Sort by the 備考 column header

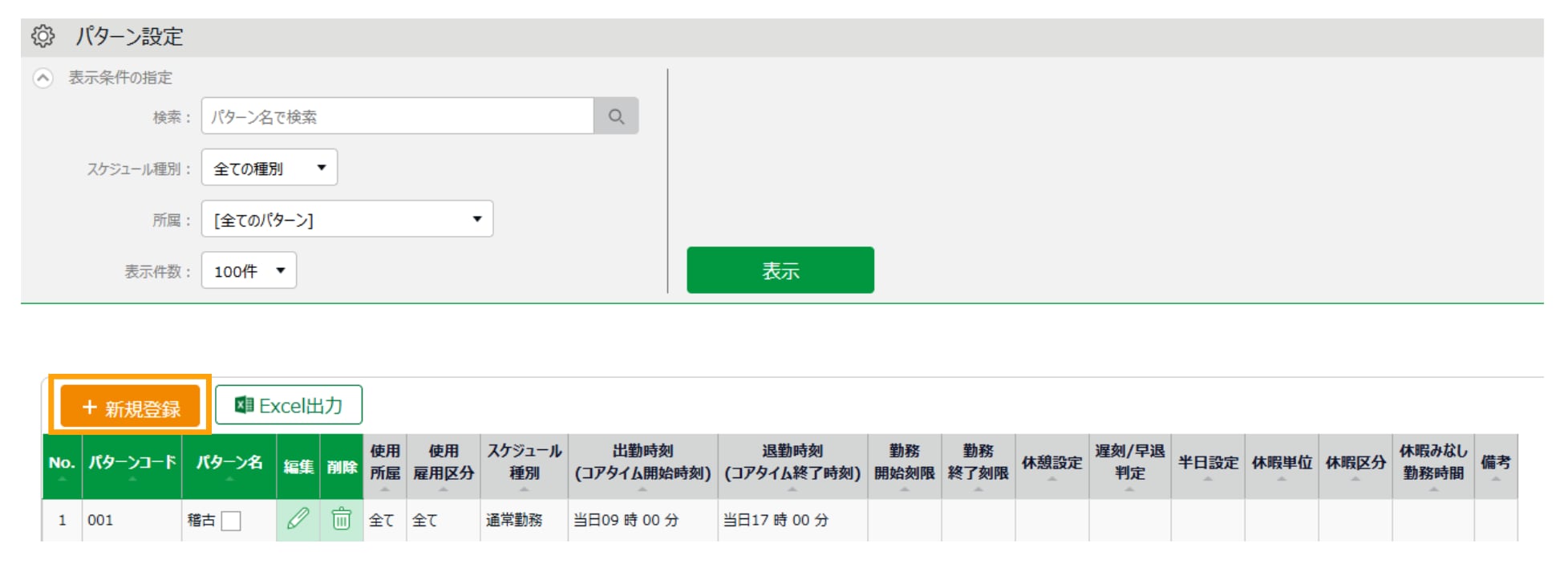1496,466
